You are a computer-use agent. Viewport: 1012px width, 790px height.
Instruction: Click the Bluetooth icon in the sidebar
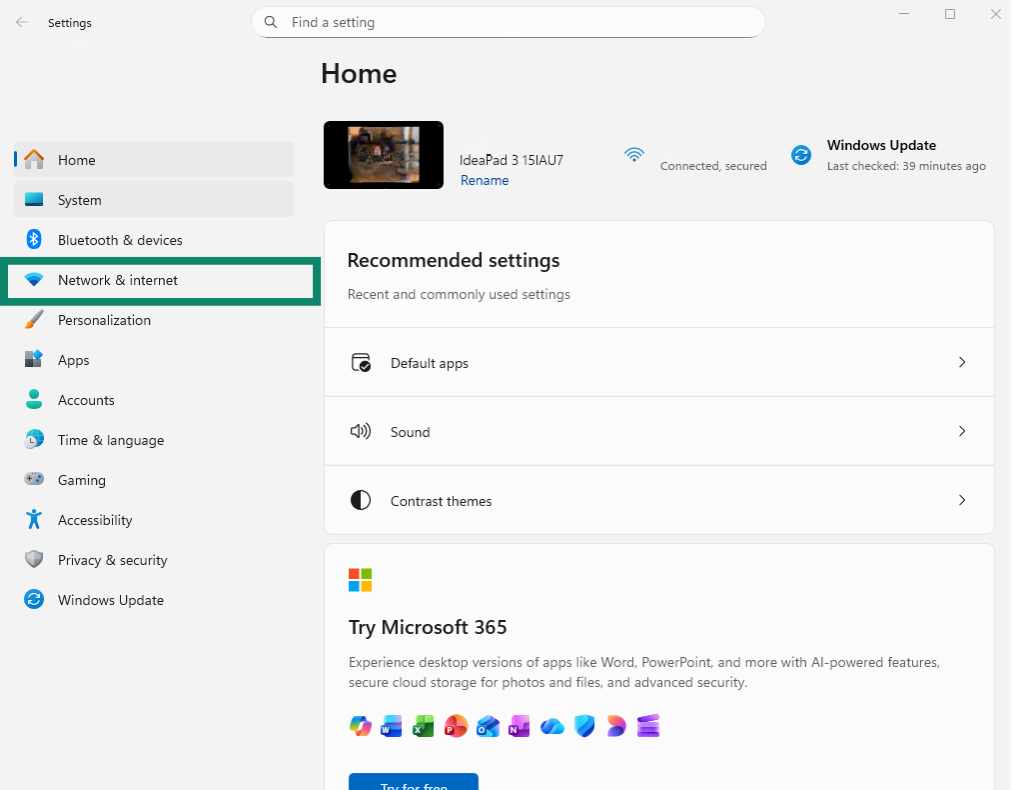tap(34, 239)
